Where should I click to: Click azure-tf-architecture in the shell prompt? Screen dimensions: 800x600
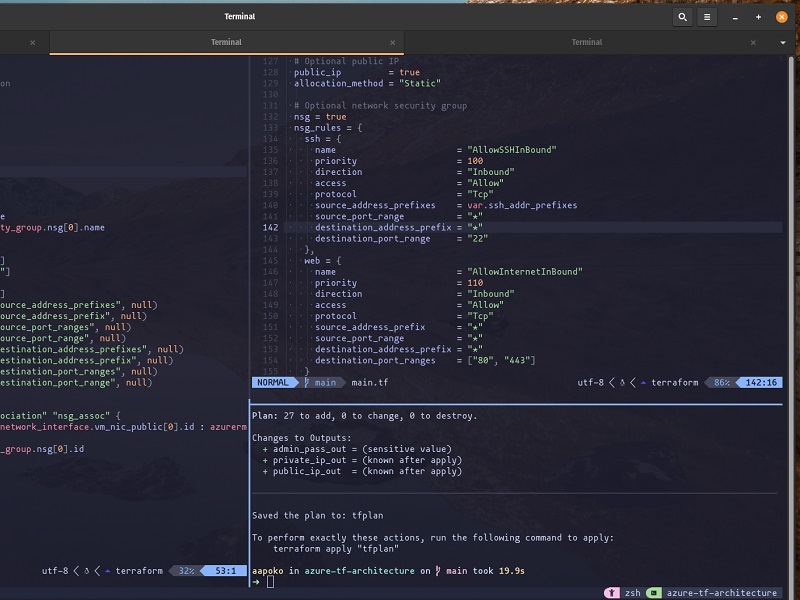pos(359,571)
